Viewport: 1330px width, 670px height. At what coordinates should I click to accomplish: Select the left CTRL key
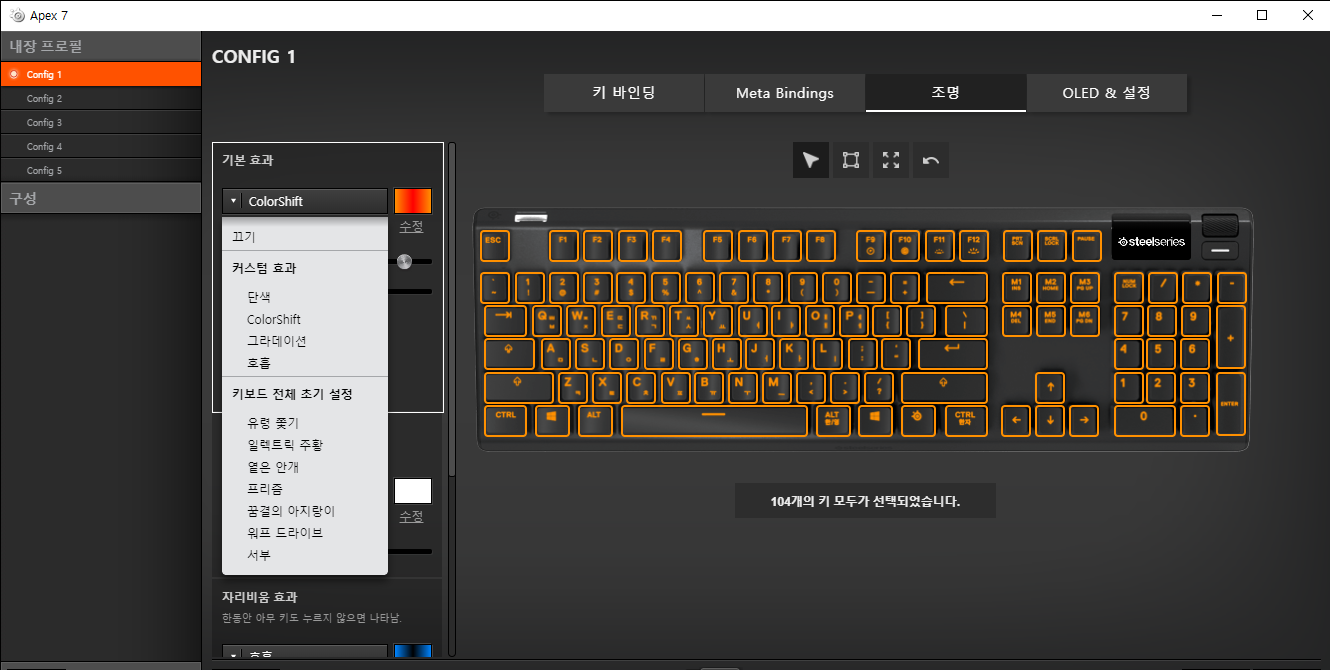(x=506, y=421)
